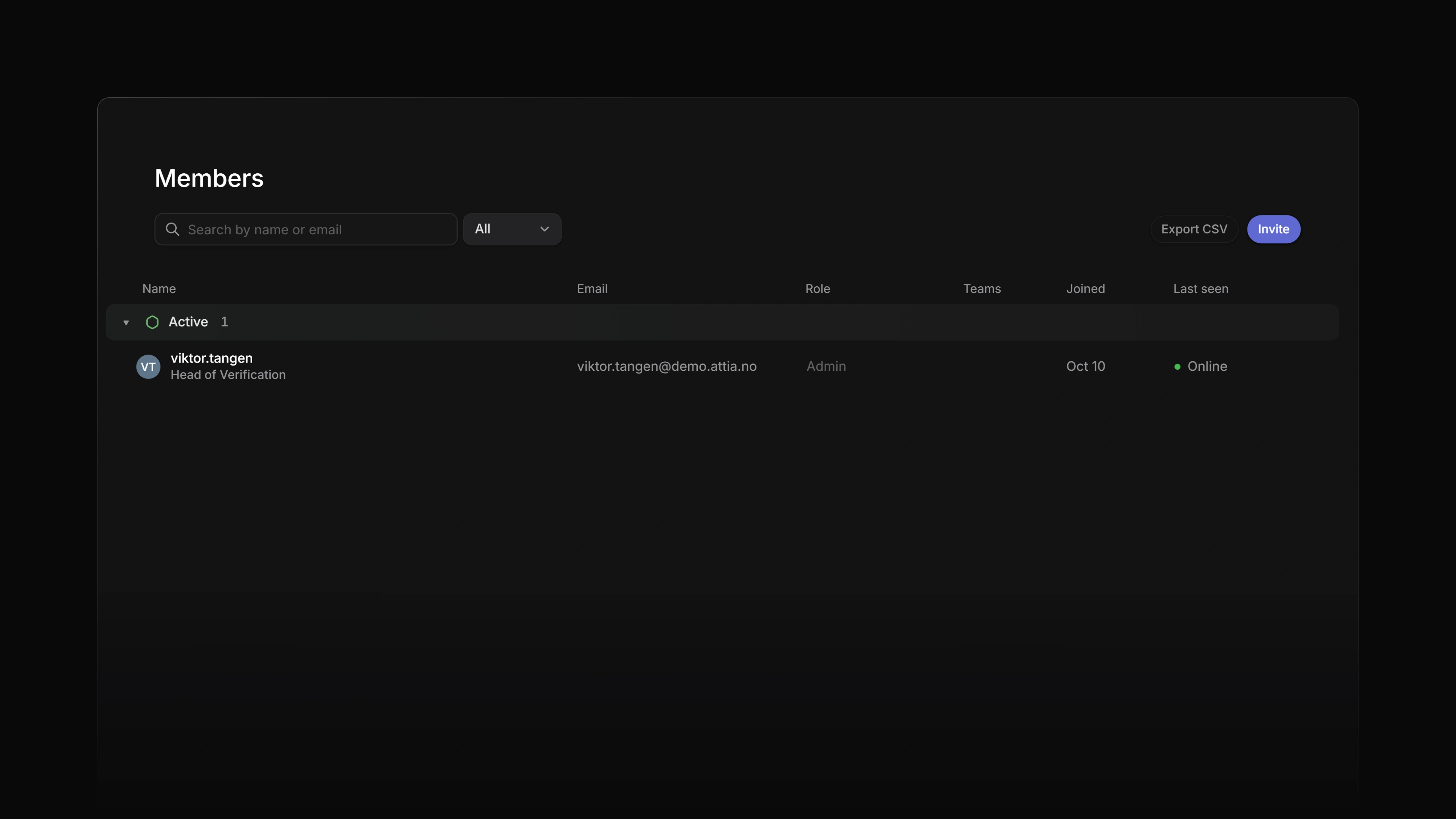Click the Last seen column header
1456x819 pixels.
1200,289
